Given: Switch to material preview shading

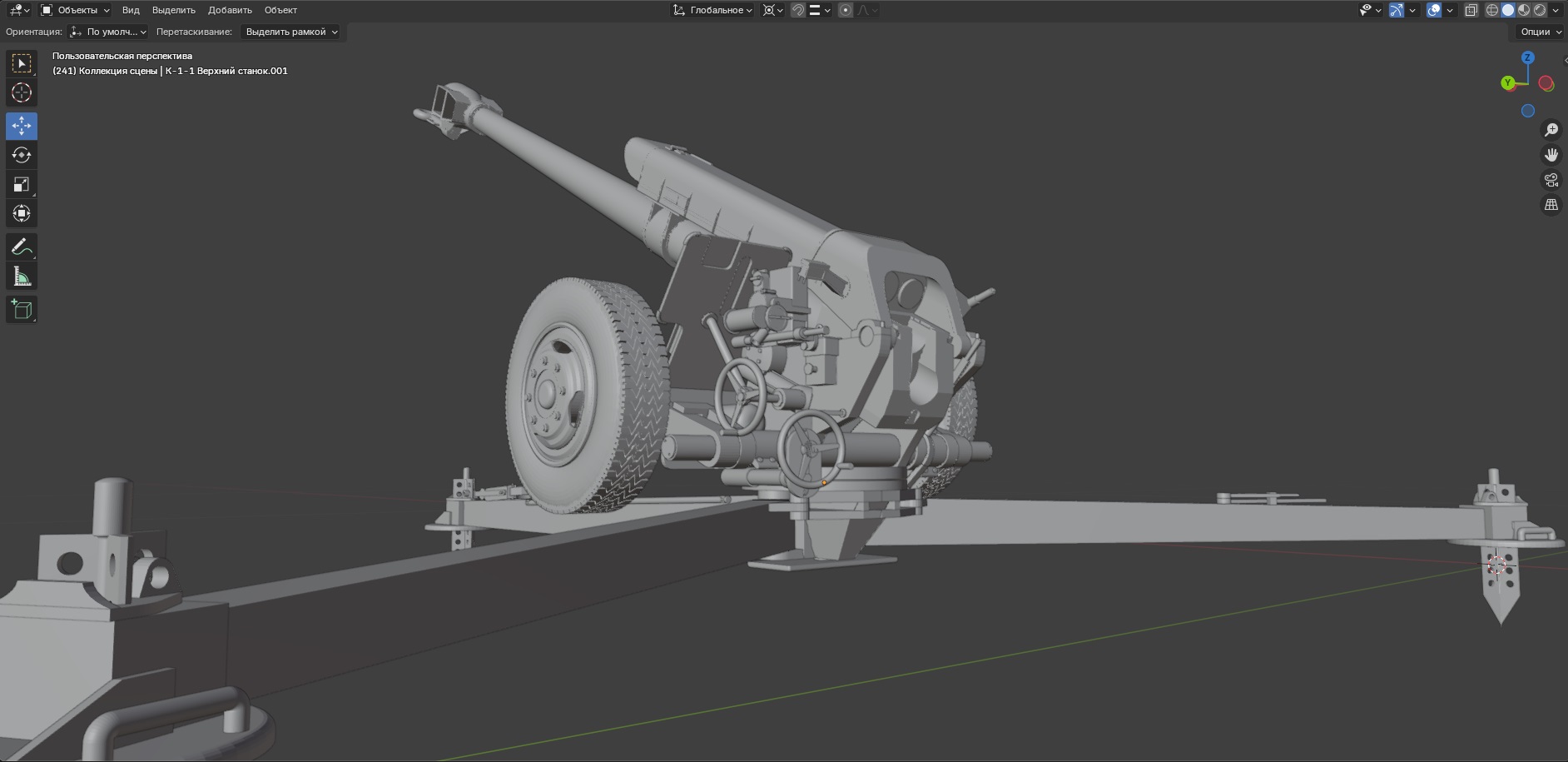Looking at the screenshot, I should 1524,10.
